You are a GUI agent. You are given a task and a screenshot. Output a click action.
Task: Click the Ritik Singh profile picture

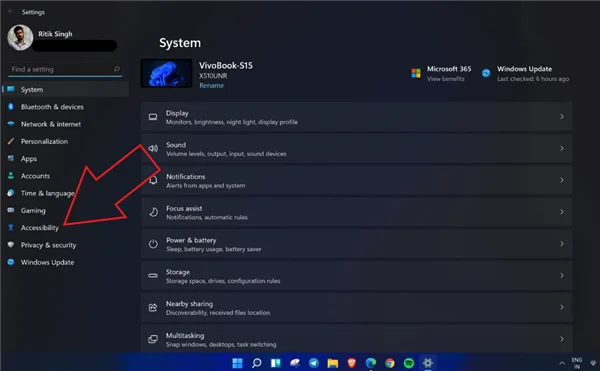point(20,37)
